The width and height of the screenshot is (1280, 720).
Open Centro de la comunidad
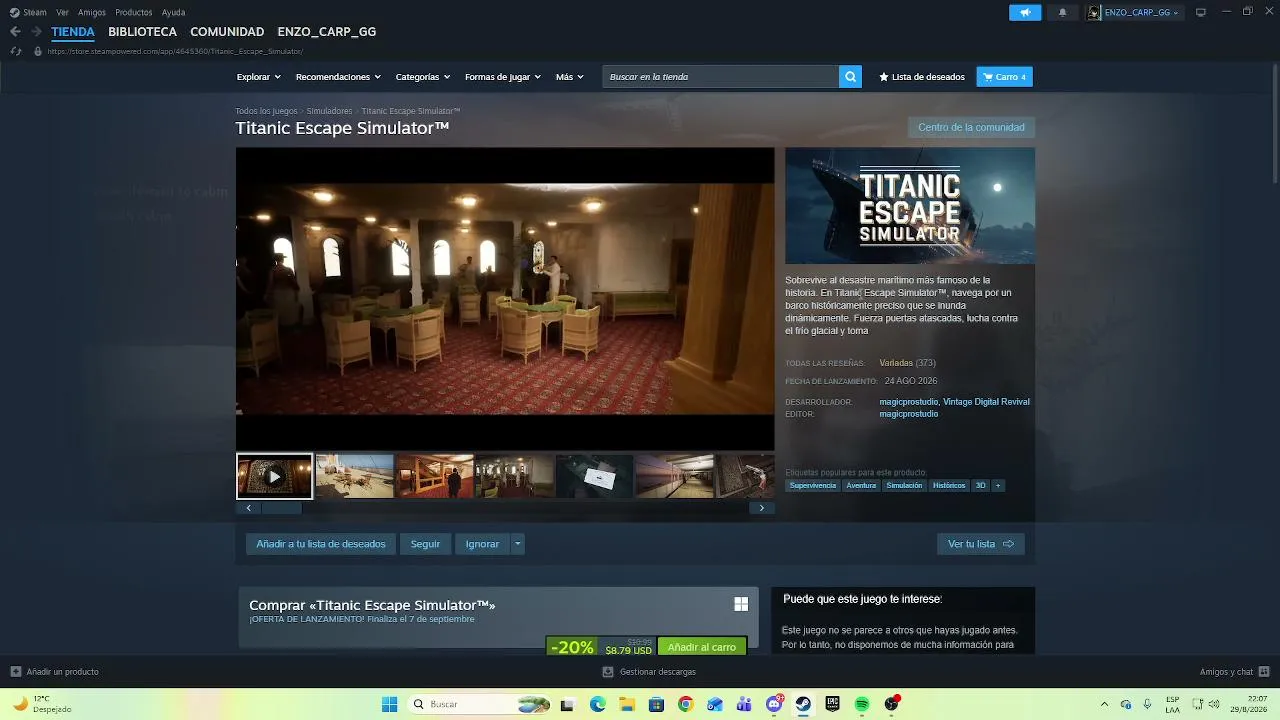[971, 127]
